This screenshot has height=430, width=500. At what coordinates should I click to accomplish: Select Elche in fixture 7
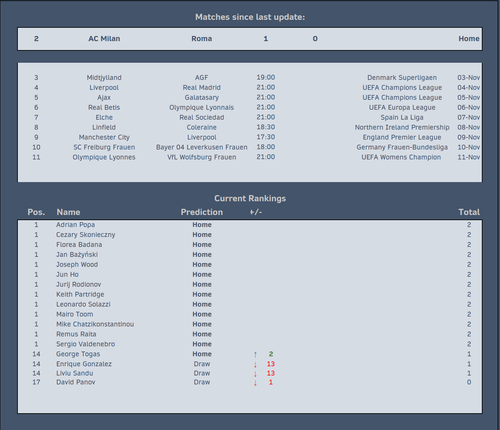pos(104,117)
